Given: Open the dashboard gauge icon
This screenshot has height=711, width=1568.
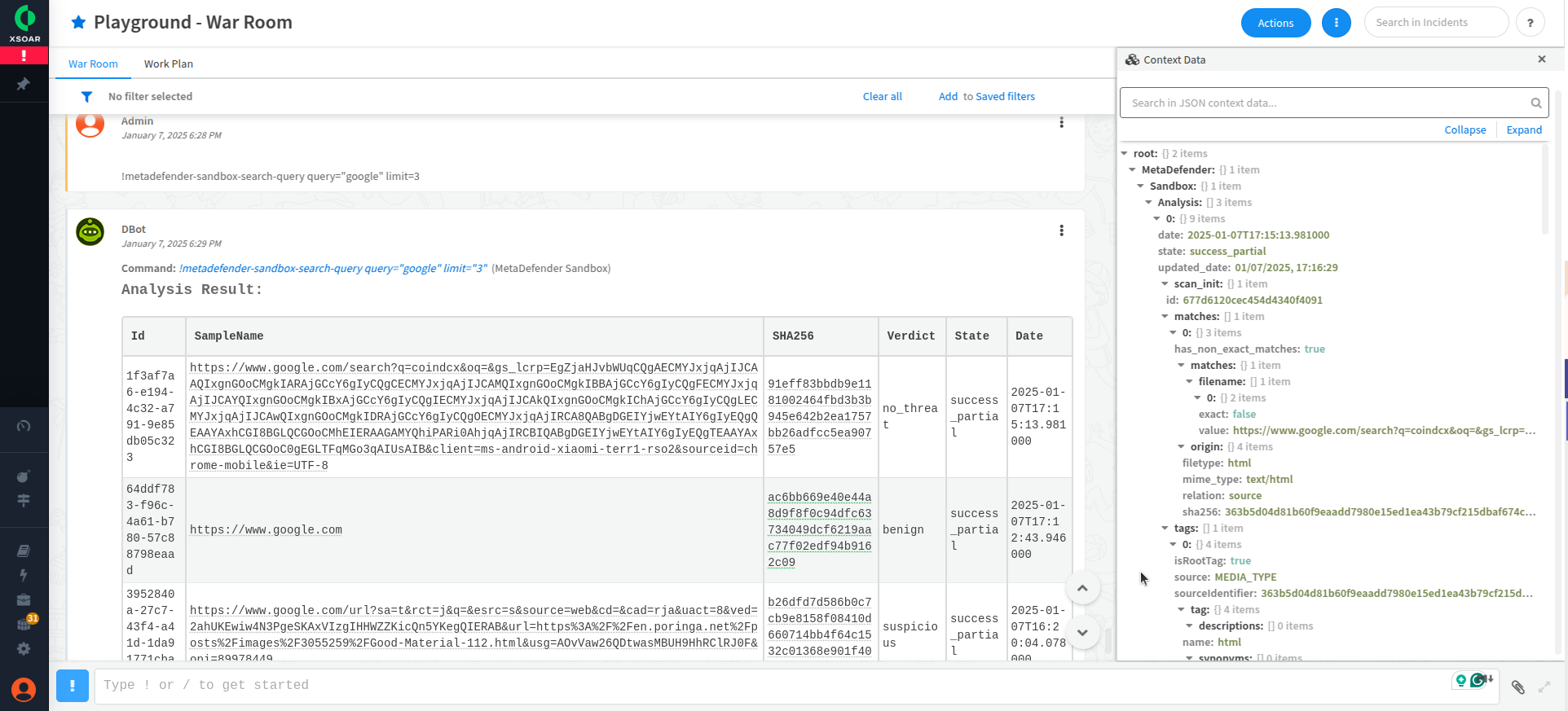Looking at the screenshot, I should pyautogui.click(x=24, y=426).
